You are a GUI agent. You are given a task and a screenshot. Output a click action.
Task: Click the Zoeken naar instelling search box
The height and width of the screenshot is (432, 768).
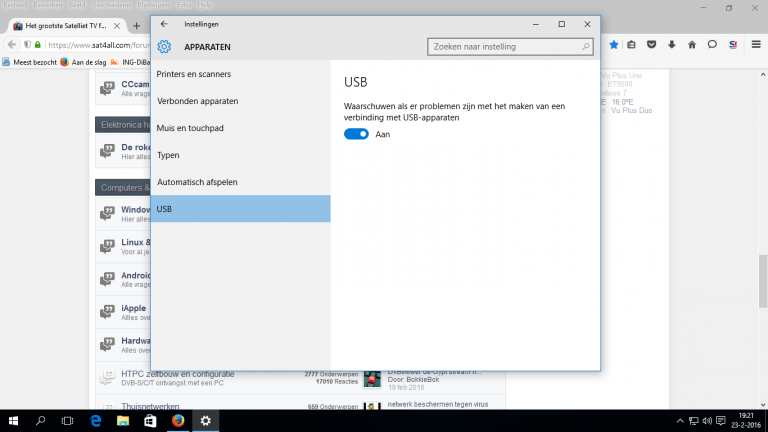510,46
